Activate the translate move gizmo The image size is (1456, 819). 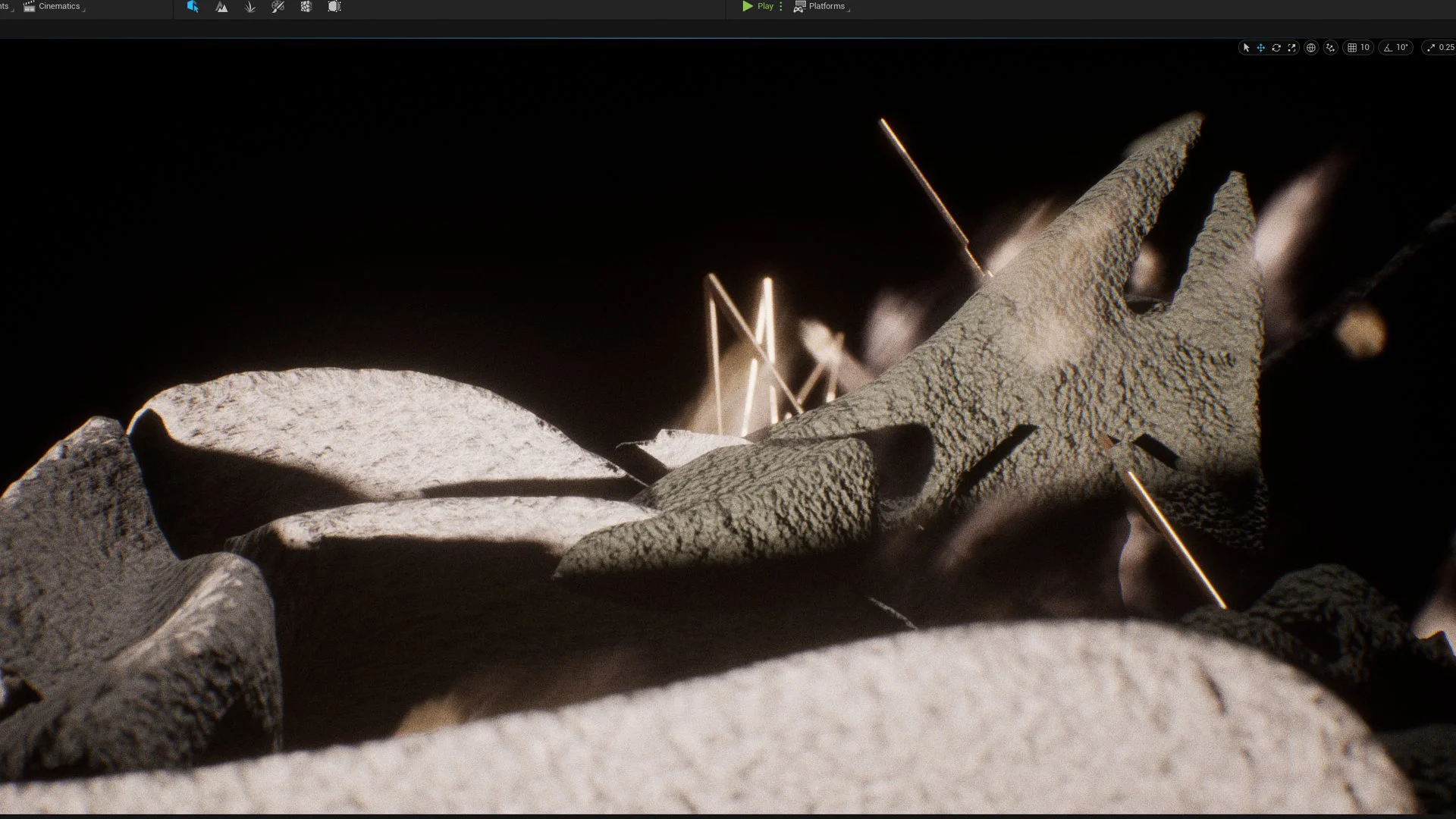click(1261, 48)
